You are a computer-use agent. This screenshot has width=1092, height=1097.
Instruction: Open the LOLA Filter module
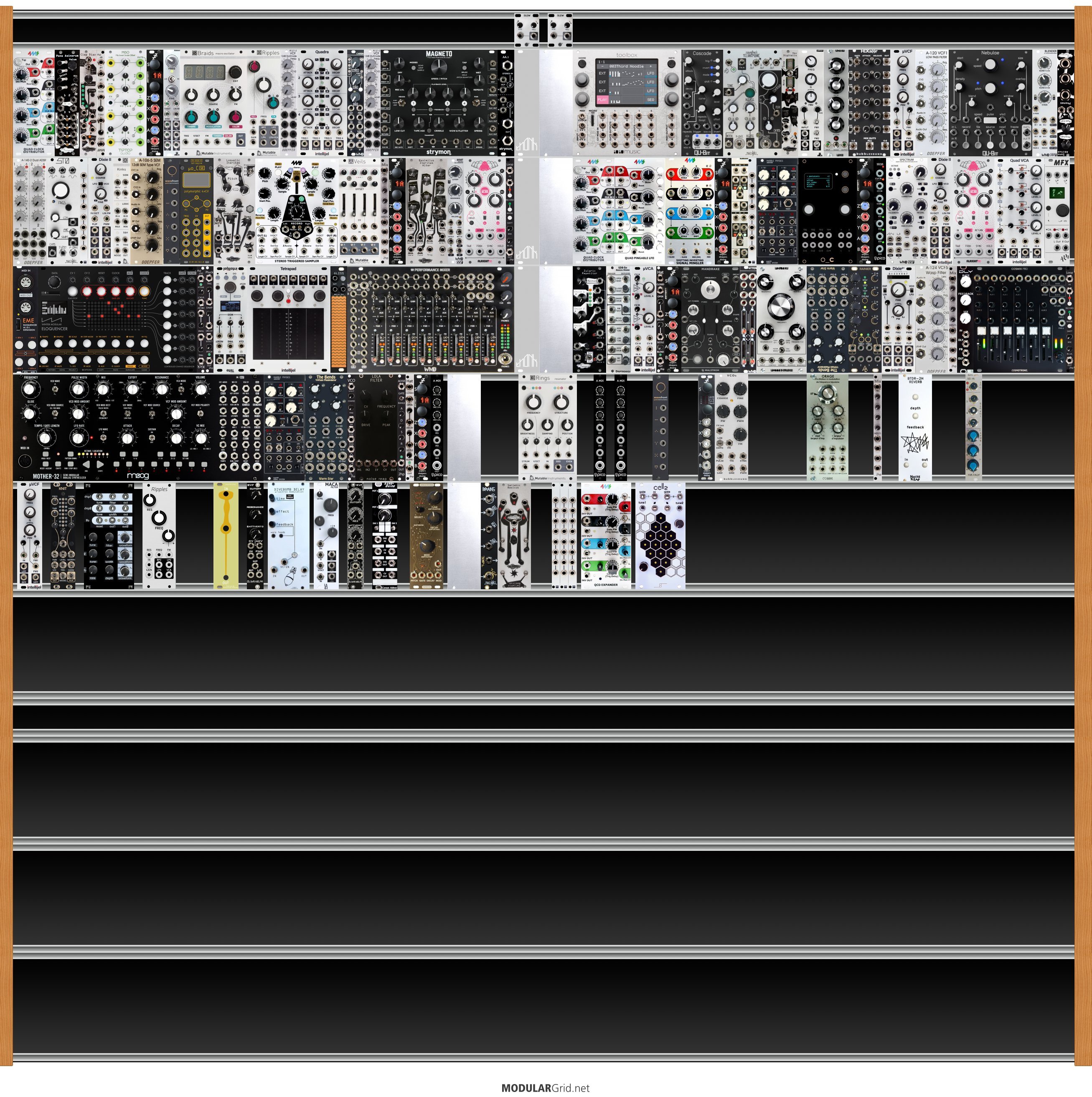coord(376,428)
